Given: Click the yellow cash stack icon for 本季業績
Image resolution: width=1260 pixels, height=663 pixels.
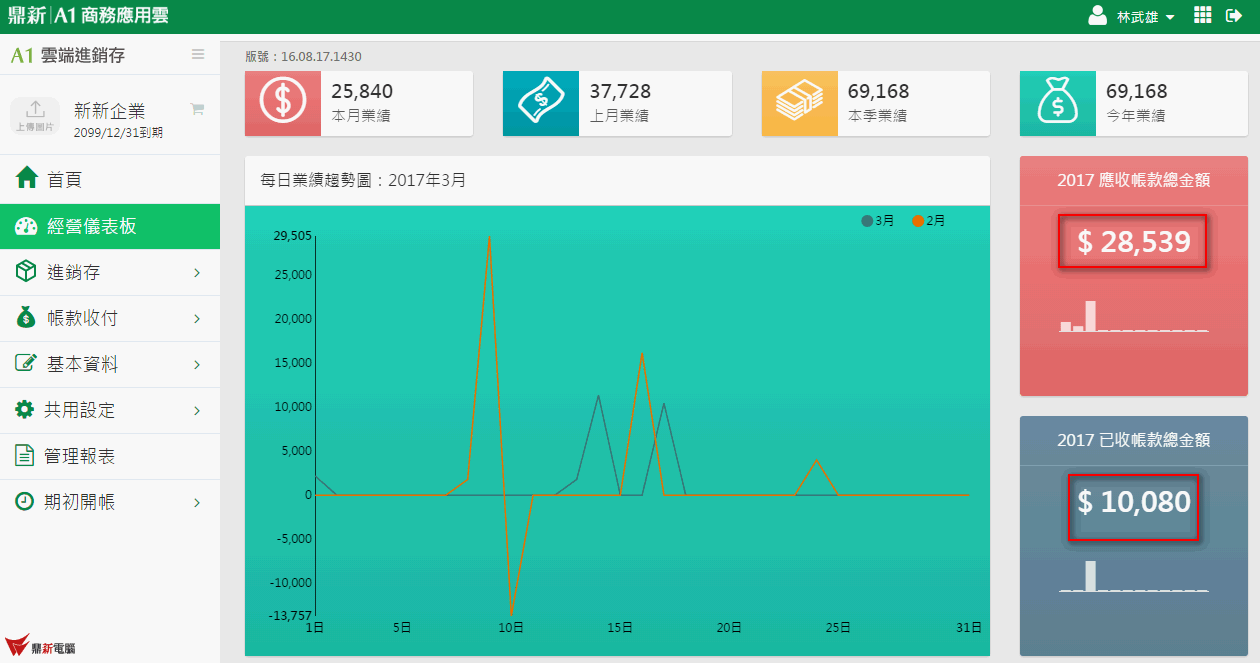Looking at the screenshot, I should tap(800, 103).
